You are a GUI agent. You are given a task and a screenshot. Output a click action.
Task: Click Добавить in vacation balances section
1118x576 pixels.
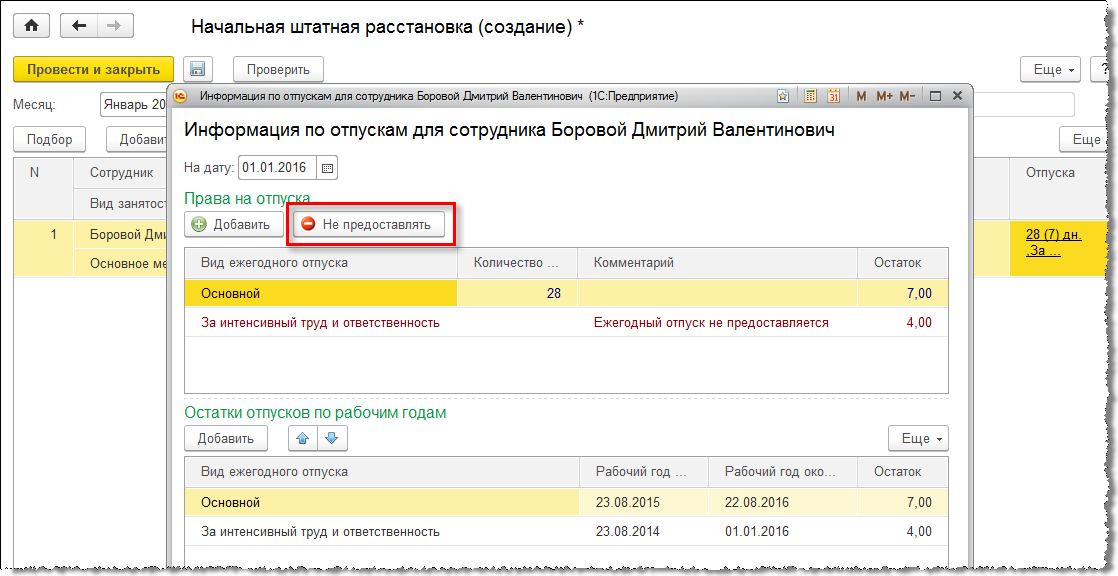click(x=226, y=438)
